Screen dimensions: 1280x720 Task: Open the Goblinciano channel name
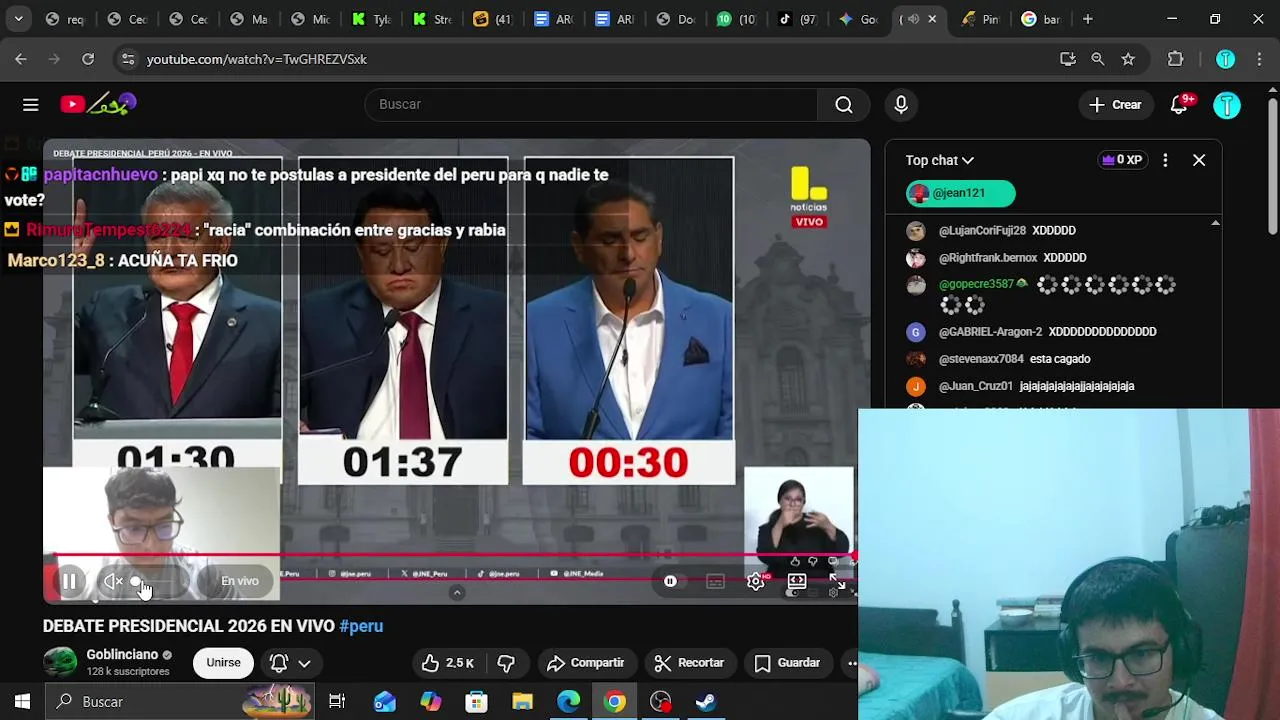point(122,655)
